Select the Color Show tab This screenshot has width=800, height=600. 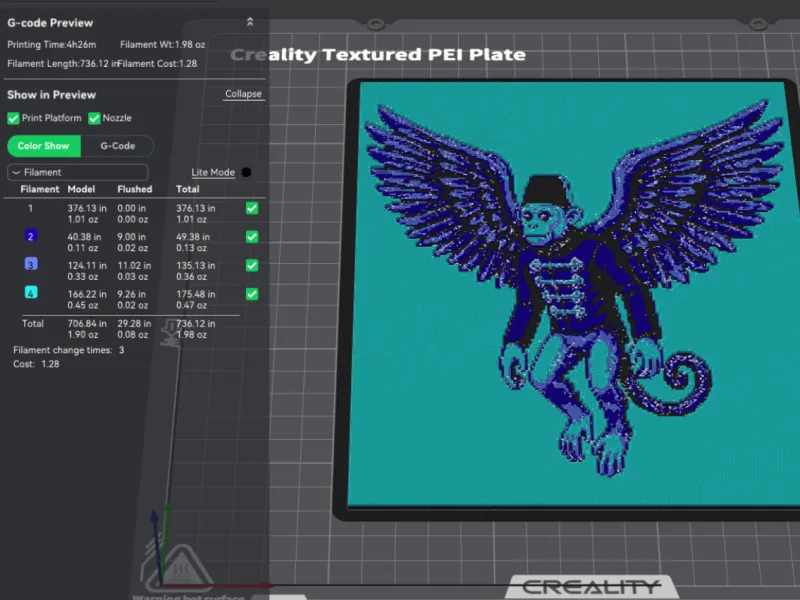(x=44, y=146)
